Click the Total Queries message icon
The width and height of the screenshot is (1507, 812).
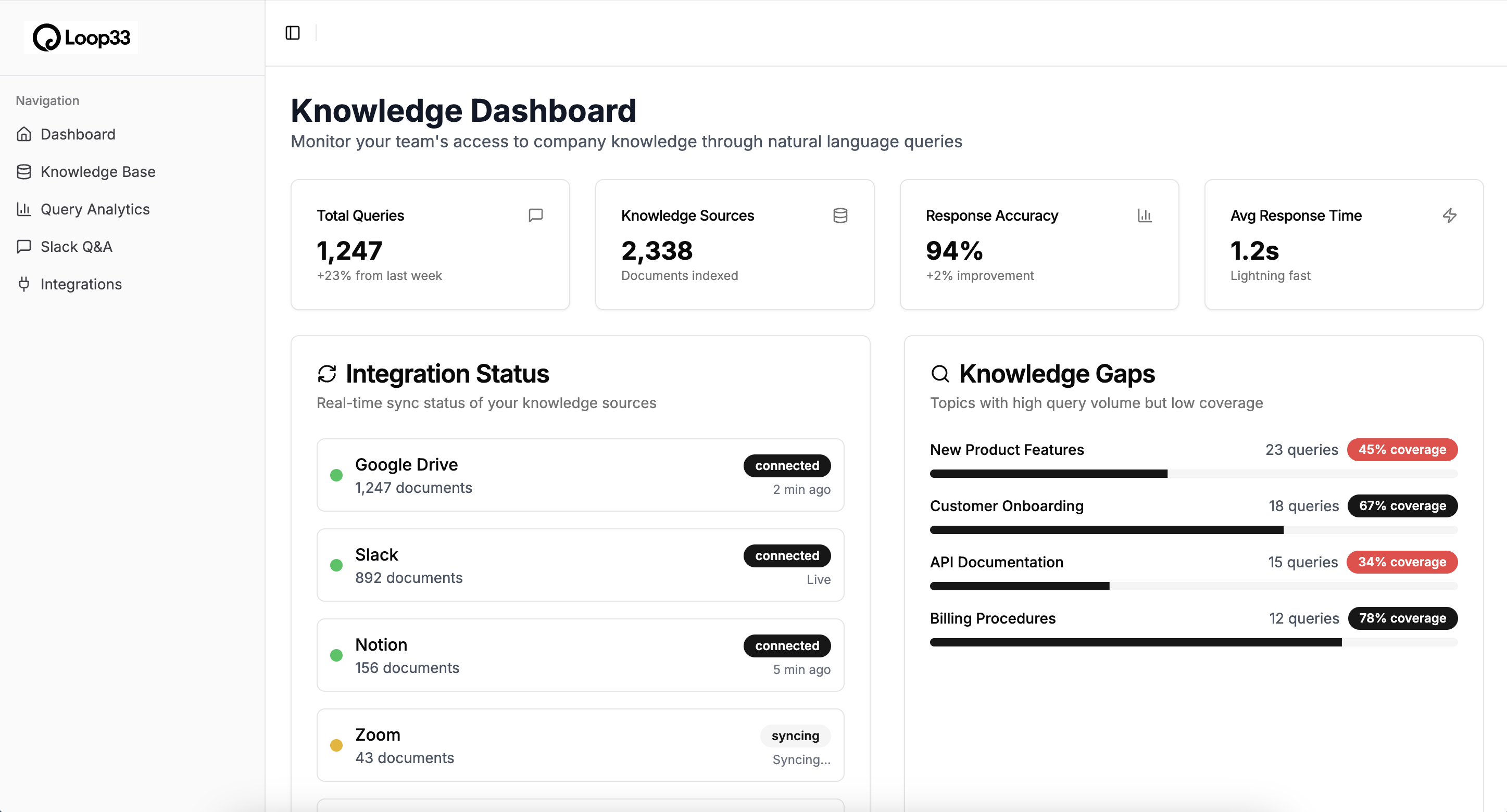pos(535,215)
